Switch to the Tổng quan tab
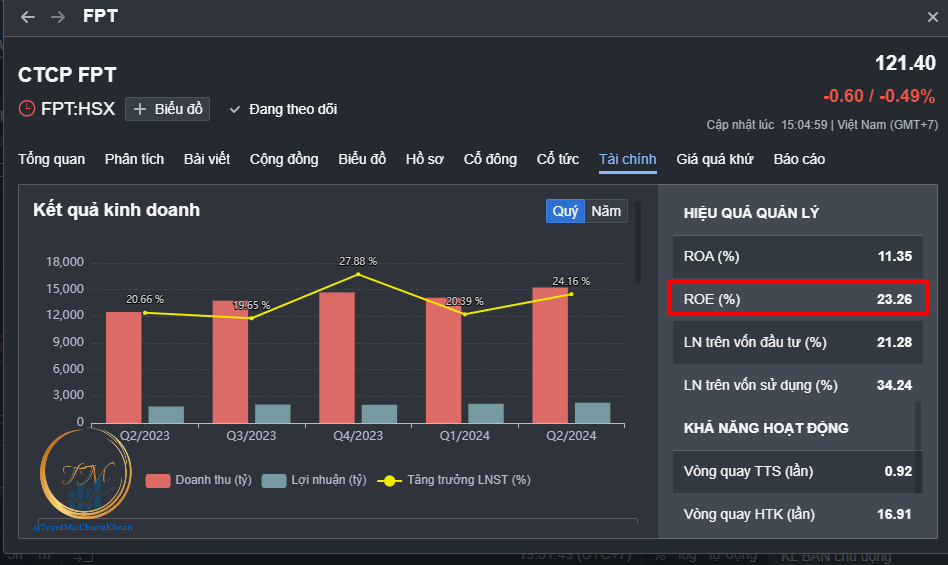 tap(51, 159)
